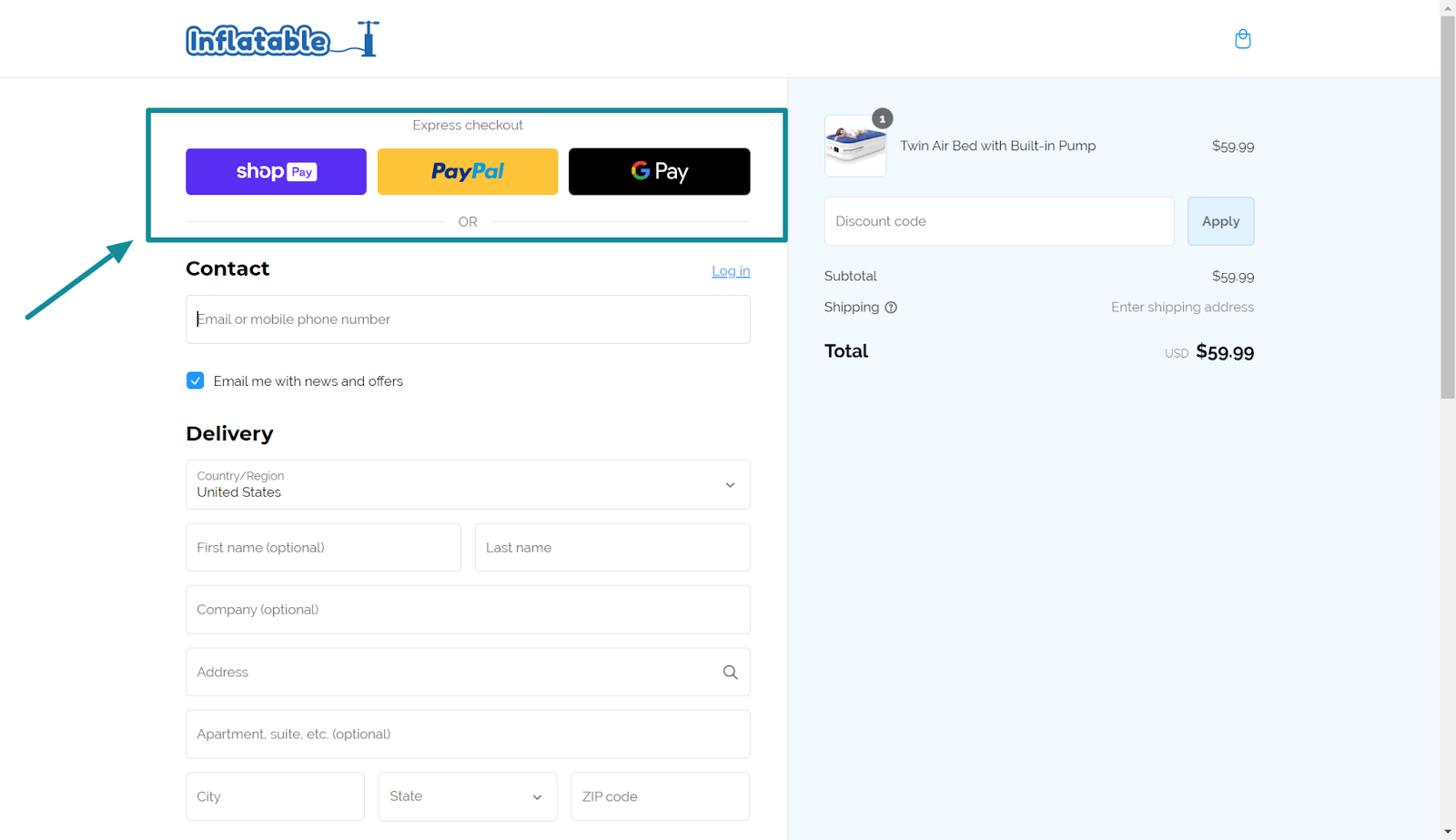Select Shop Pay express checkout
Screen dimensions: 1456x840
(x=275, y=171)
